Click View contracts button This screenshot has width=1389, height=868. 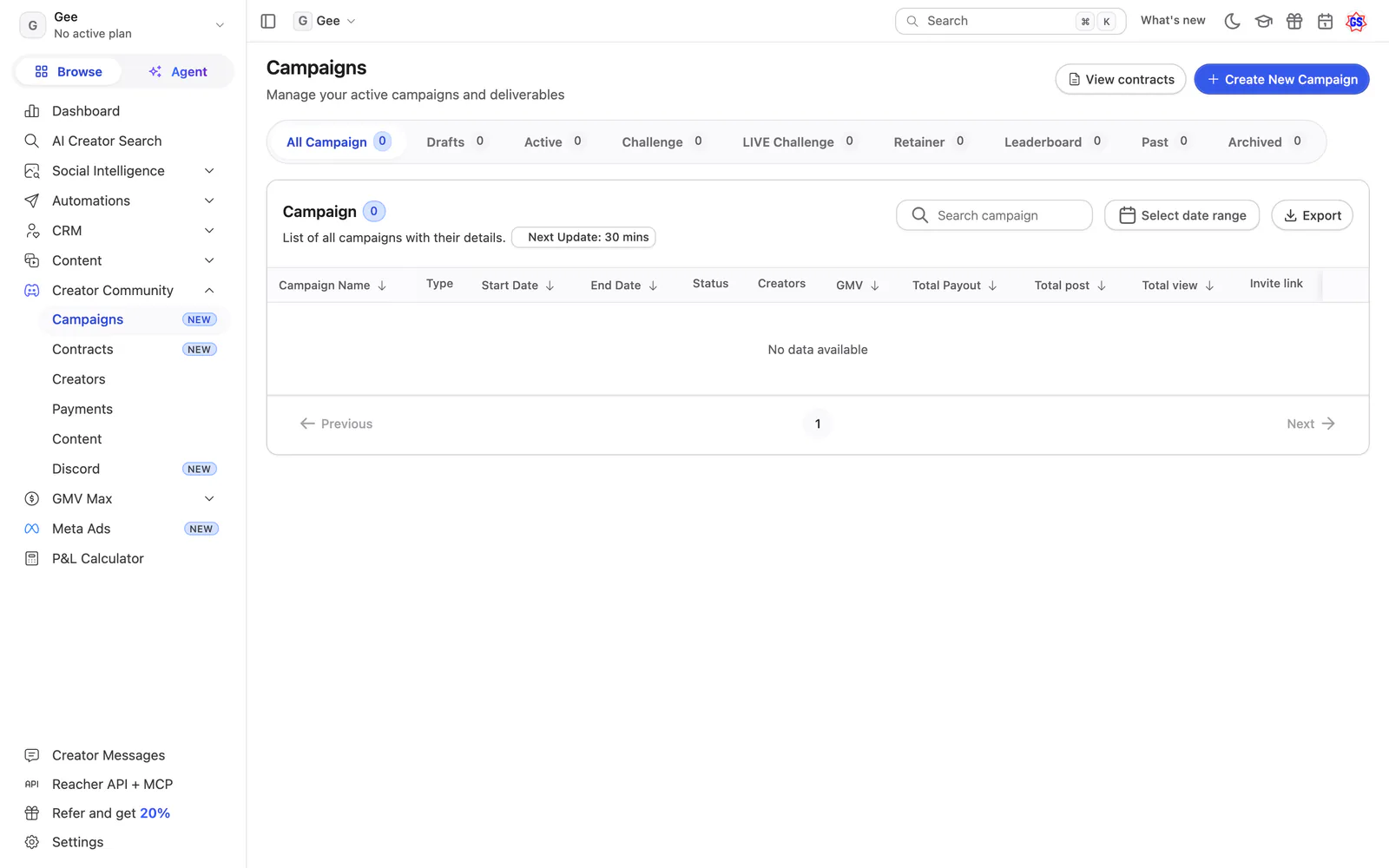point(1121,79)
